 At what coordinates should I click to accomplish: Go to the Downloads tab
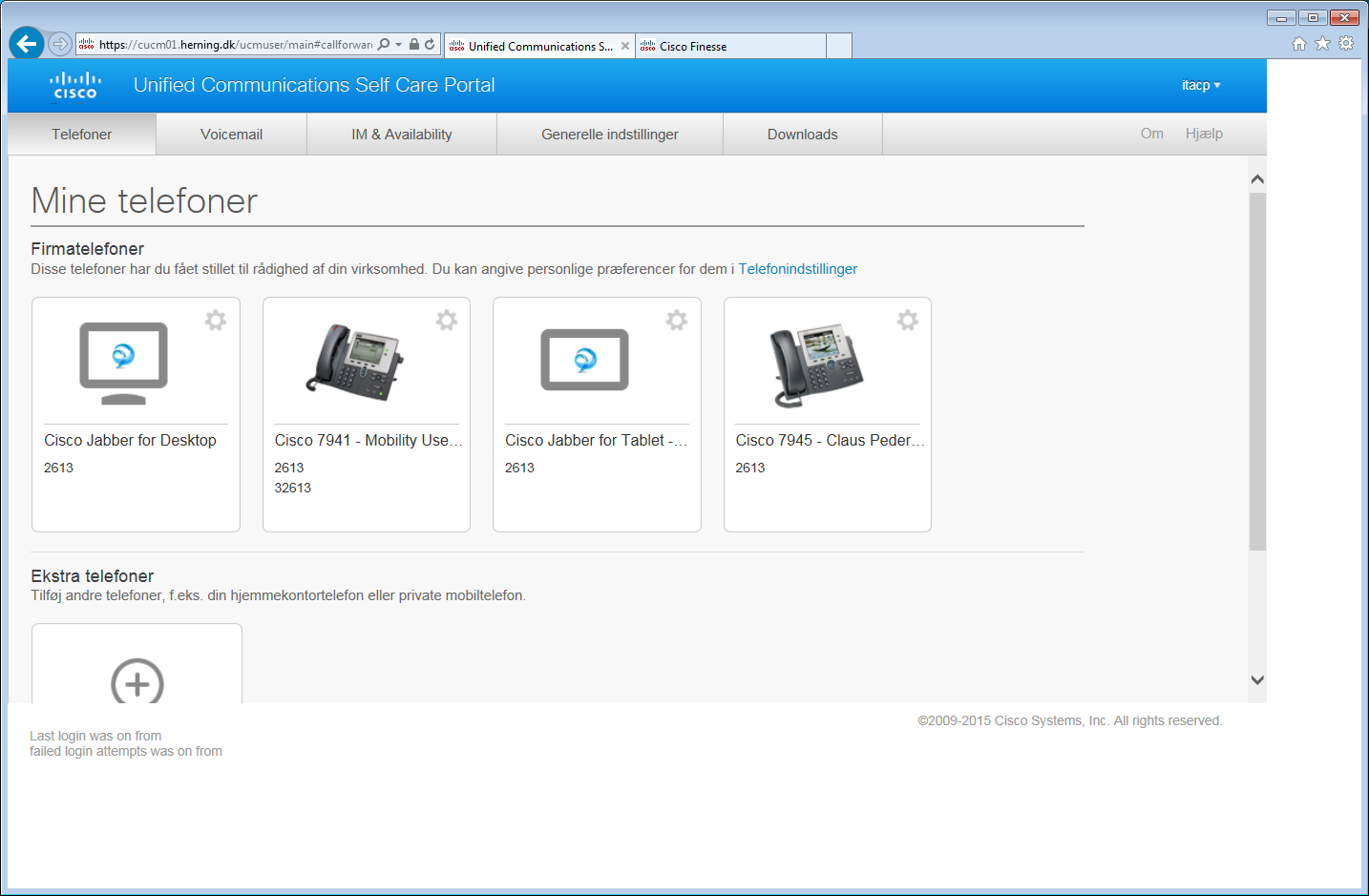pos(803,135)
